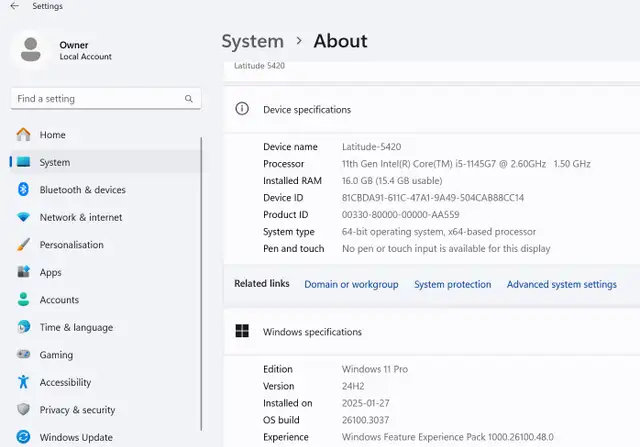Open the Apps settings section
The height and width of the screenshot is (447, 640).
click(x=106, y=272)
